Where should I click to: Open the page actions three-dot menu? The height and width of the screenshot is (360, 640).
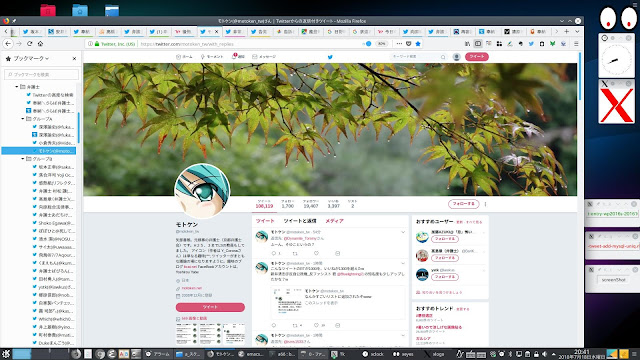[x=399, y=44]
